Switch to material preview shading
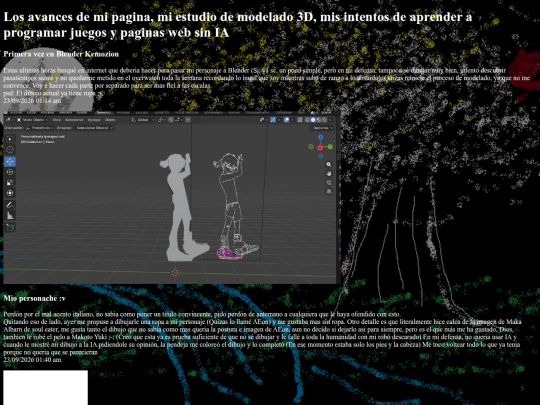Screen dimensions: 540x405 [319, 120]
